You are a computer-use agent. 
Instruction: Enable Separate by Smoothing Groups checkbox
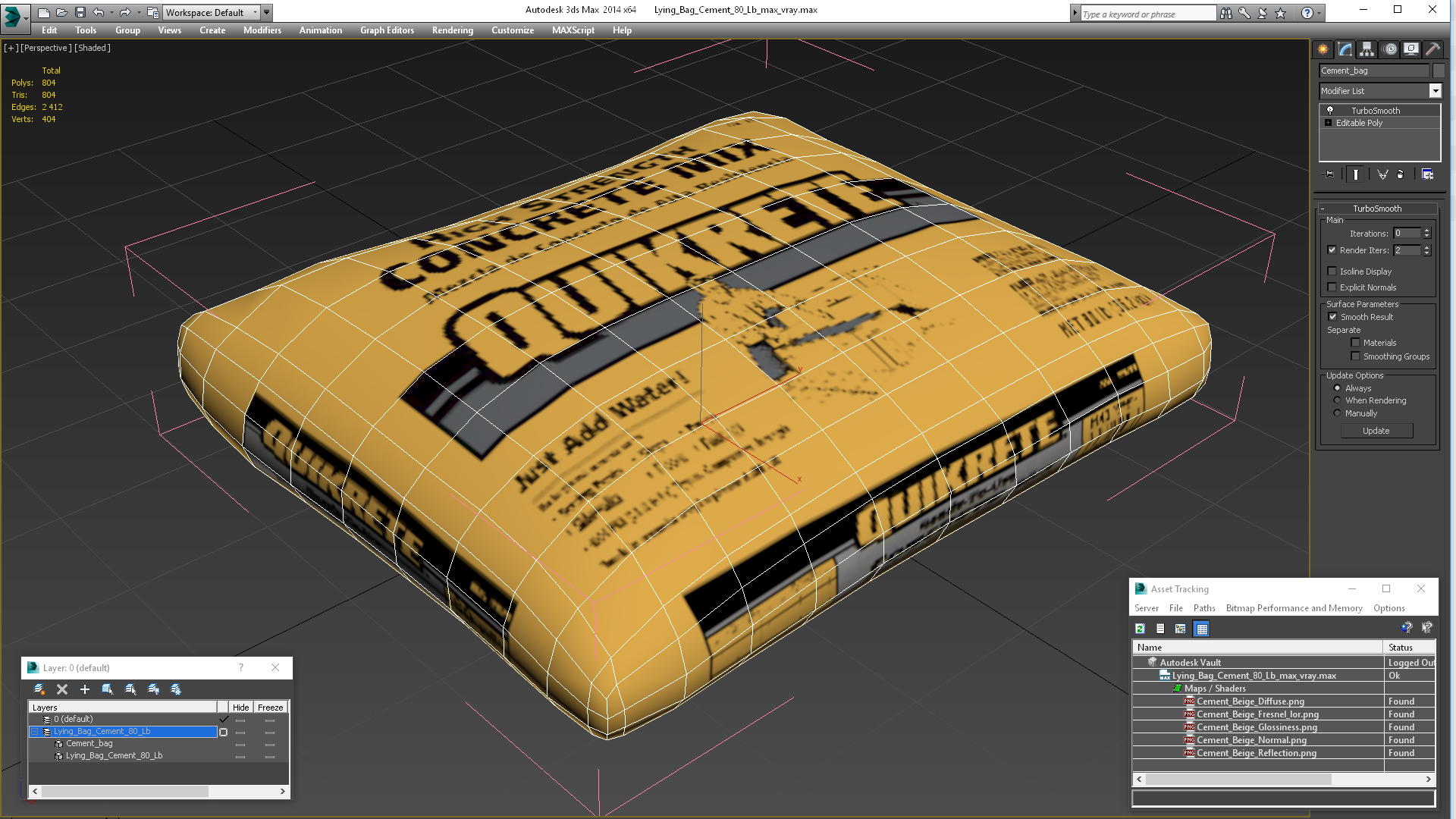1356,356
